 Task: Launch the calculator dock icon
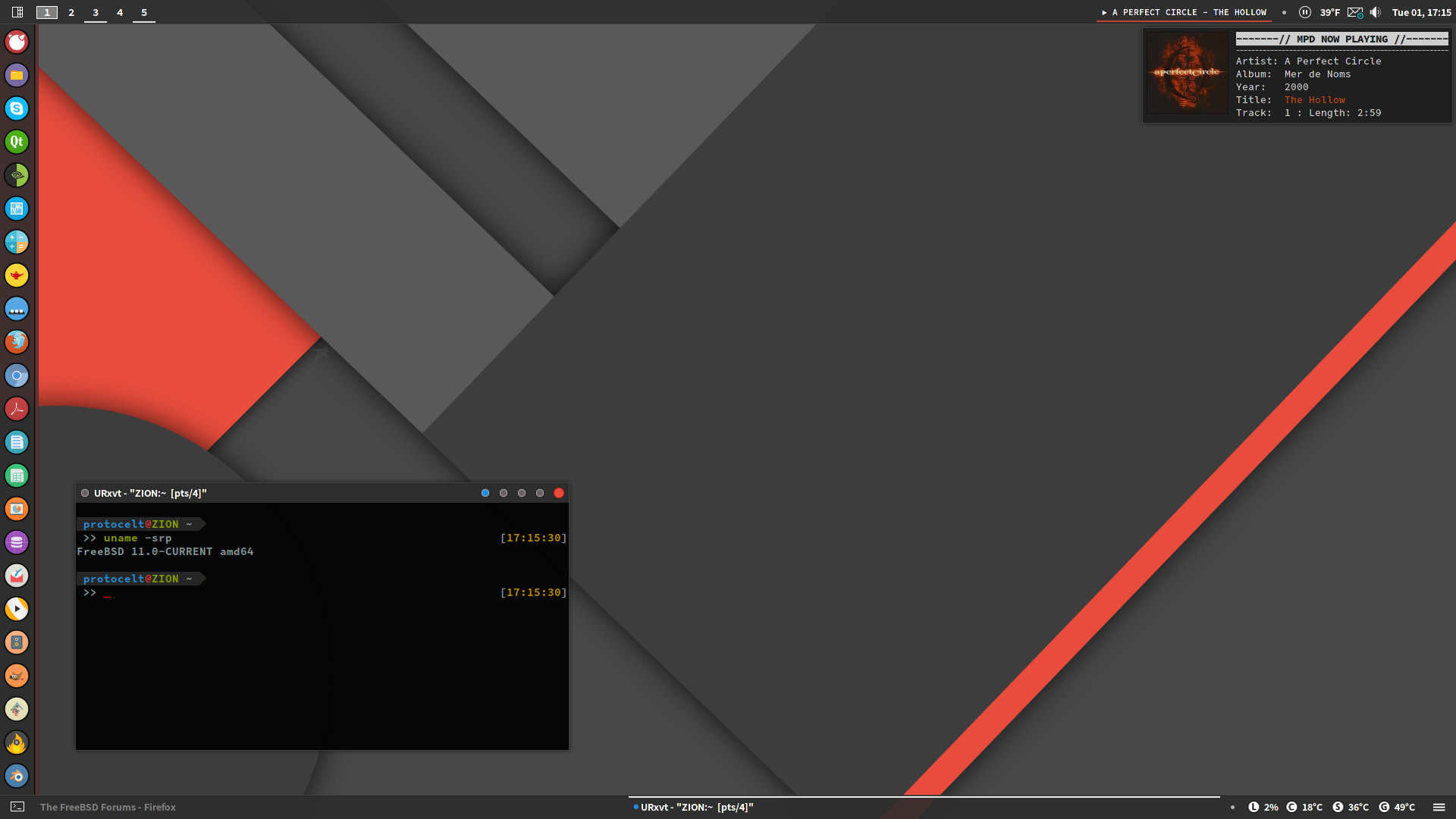tap(17, 242)
